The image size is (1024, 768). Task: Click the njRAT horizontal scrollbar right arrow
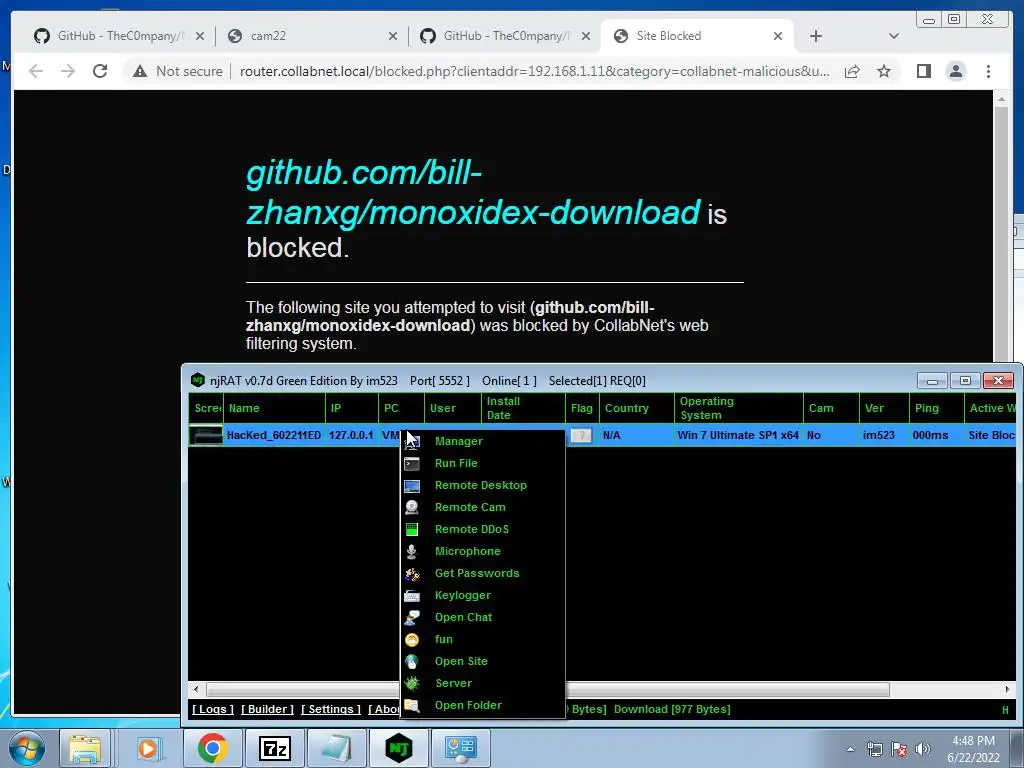pos(1006,690)
